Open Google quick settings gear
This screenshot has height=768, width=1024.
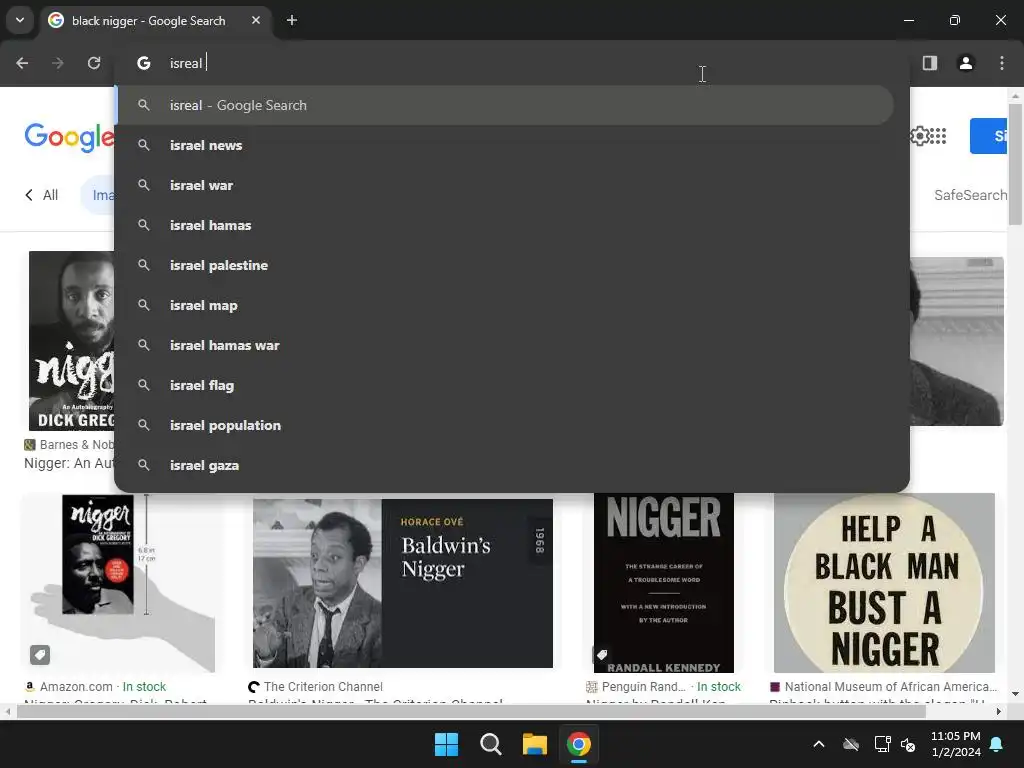tap(919, 136)
